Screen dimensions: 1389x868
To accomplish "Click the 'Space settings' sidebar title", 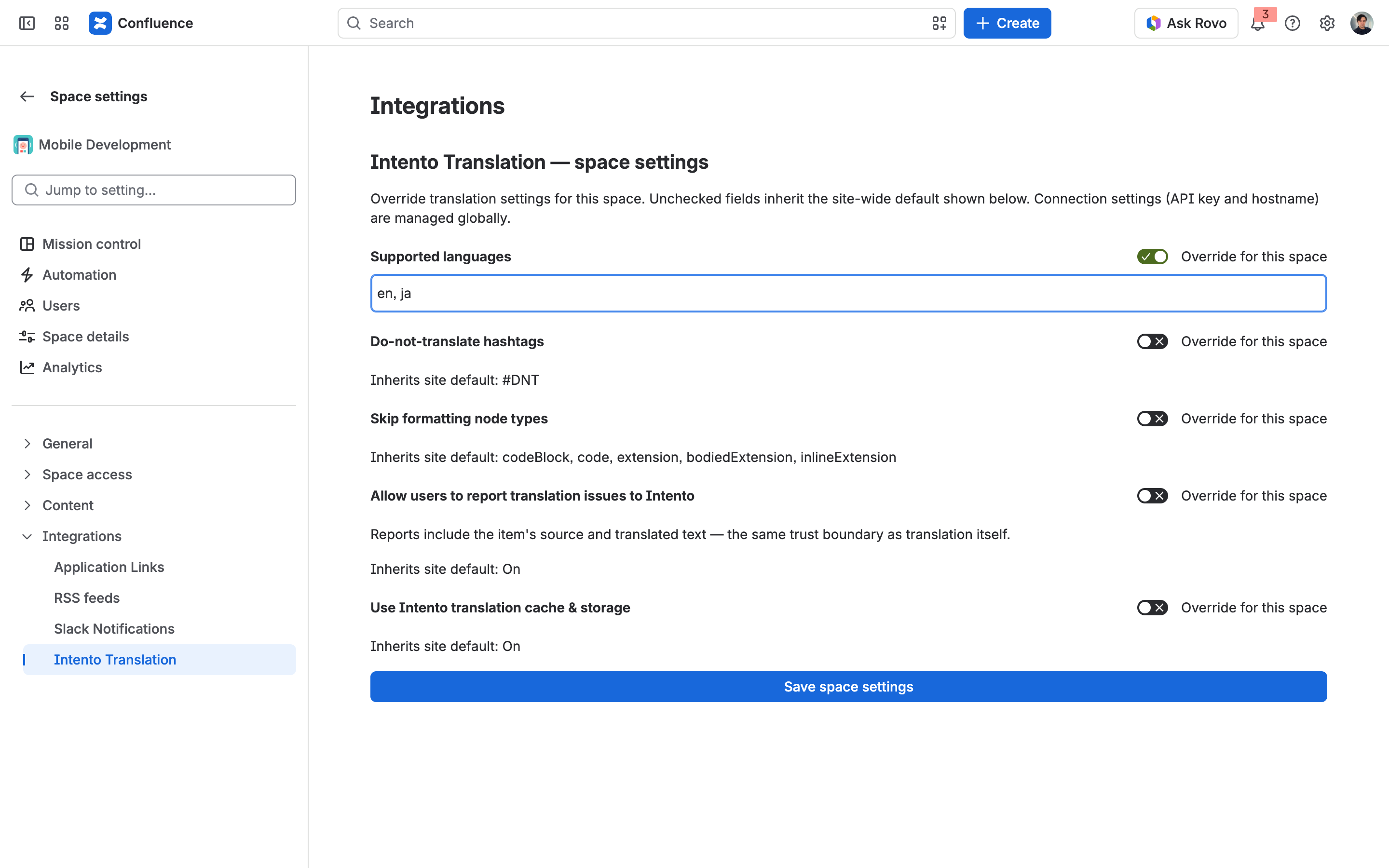I will [x=99, y=96].
